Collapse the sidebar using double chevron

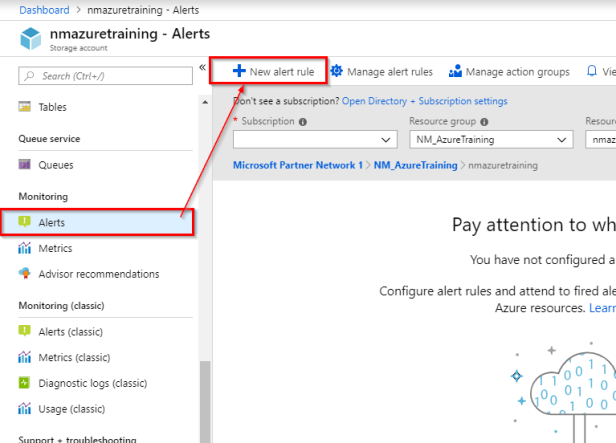[203, 69]
